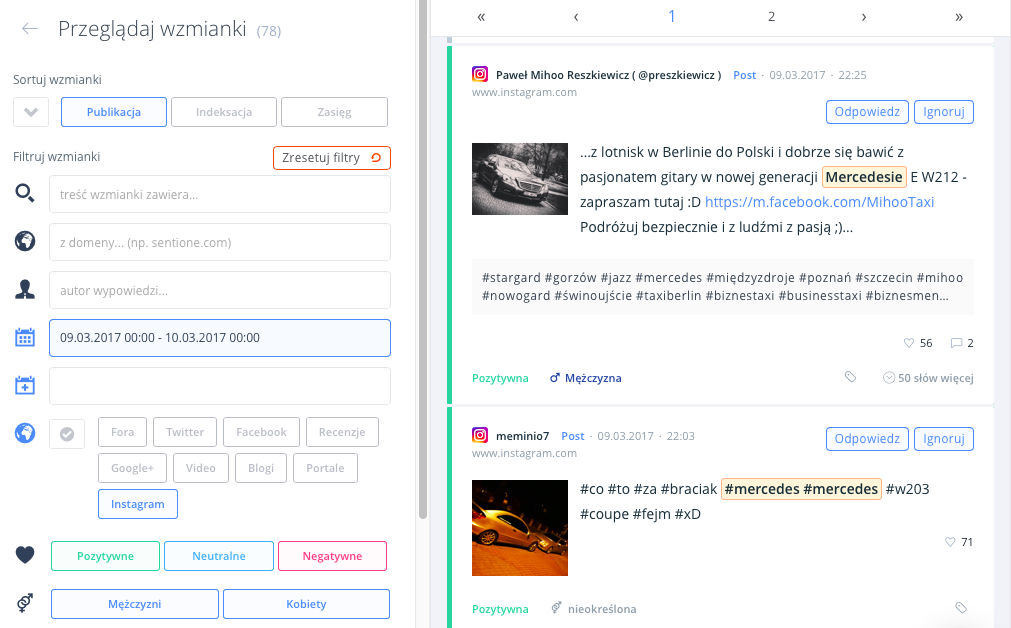Click the back arrow next to Przeglądaj wzmianki

30,29
